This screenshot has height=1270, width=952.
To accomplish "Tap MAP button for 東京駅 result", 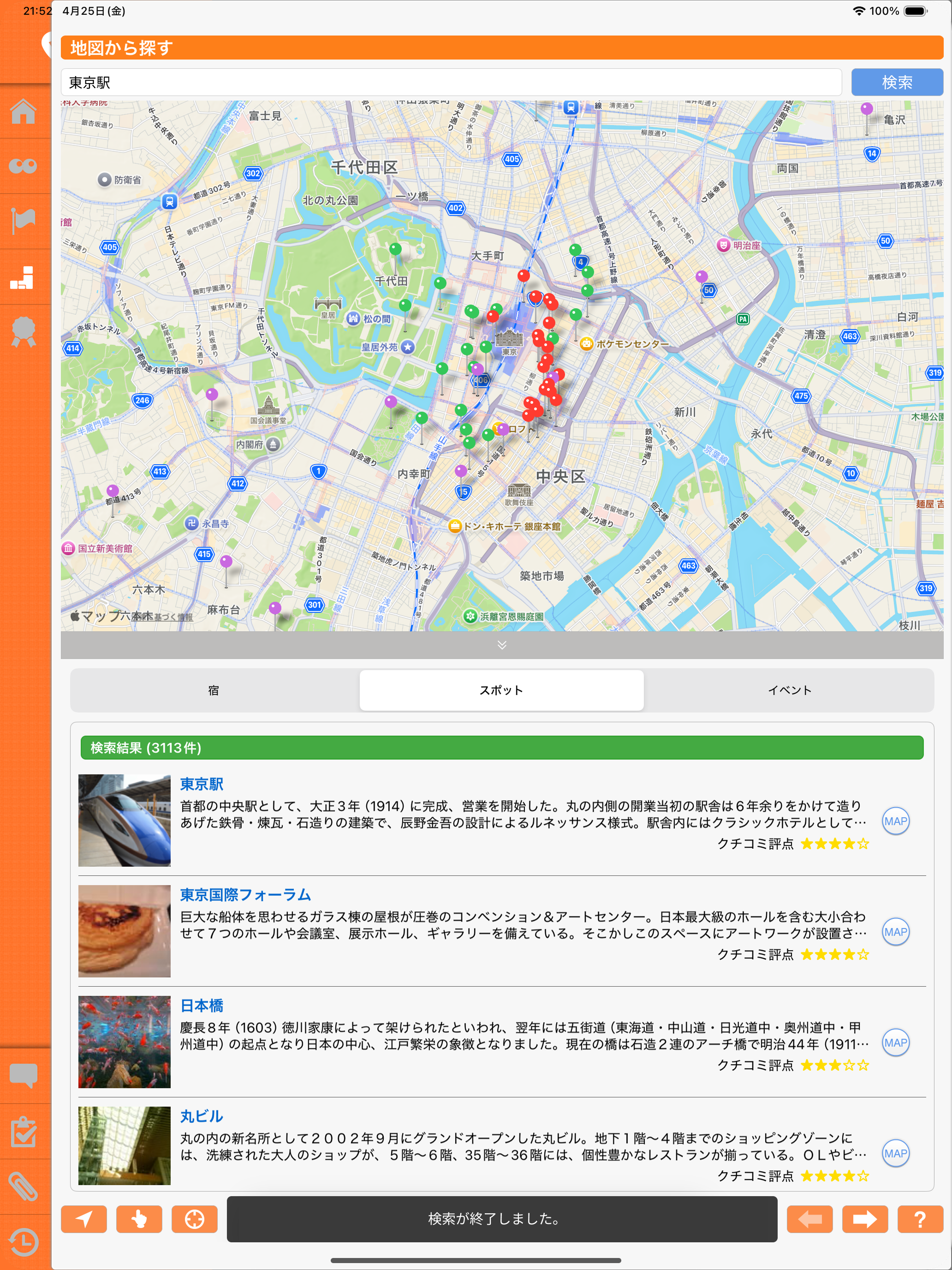I will tap(895, 821).
